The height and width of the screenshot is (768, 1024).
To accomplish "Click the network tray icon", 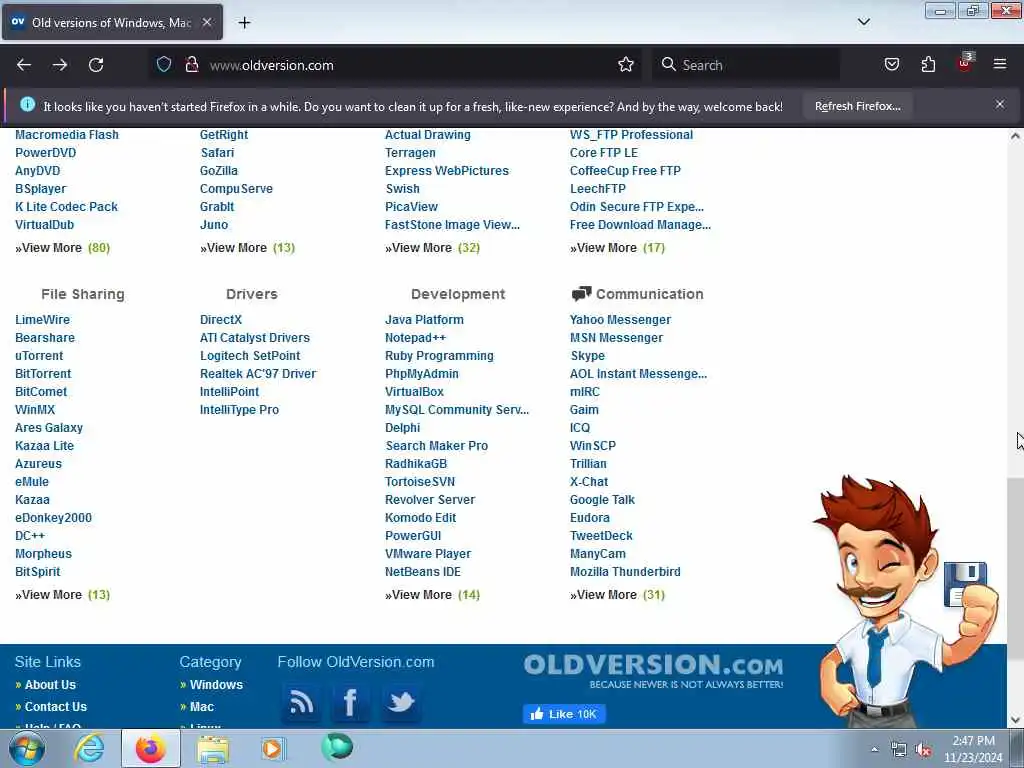I will [899, 750].
